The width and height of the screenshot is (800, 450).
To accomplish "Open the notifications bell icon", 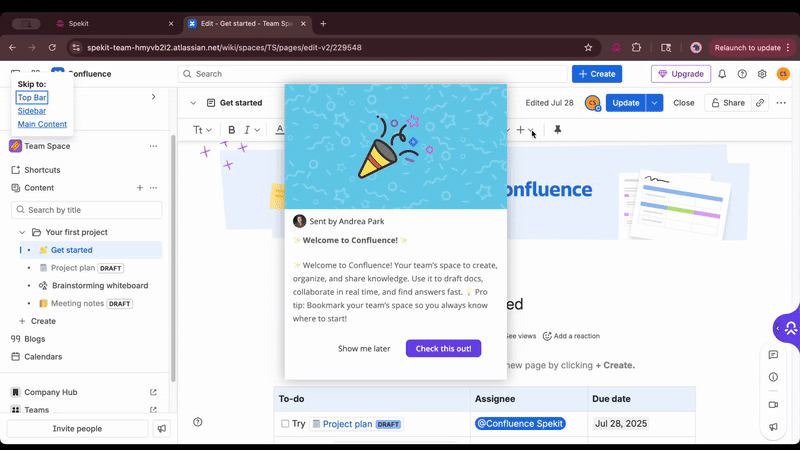I will pyautogui.click(x=722, y=74).
